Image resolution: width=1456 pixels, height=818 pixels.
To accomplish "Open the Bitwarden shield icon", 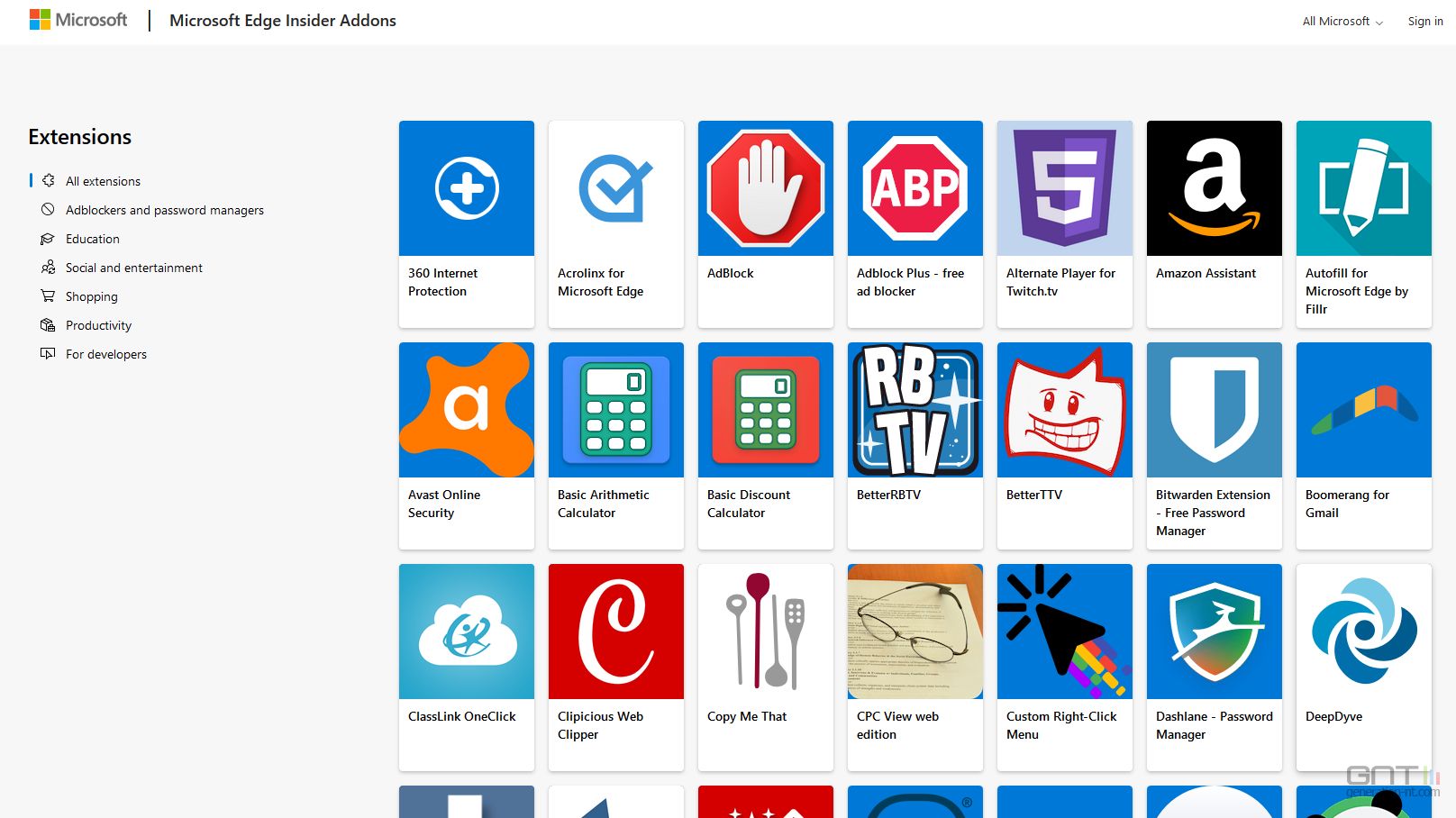I will [1215, 410].
